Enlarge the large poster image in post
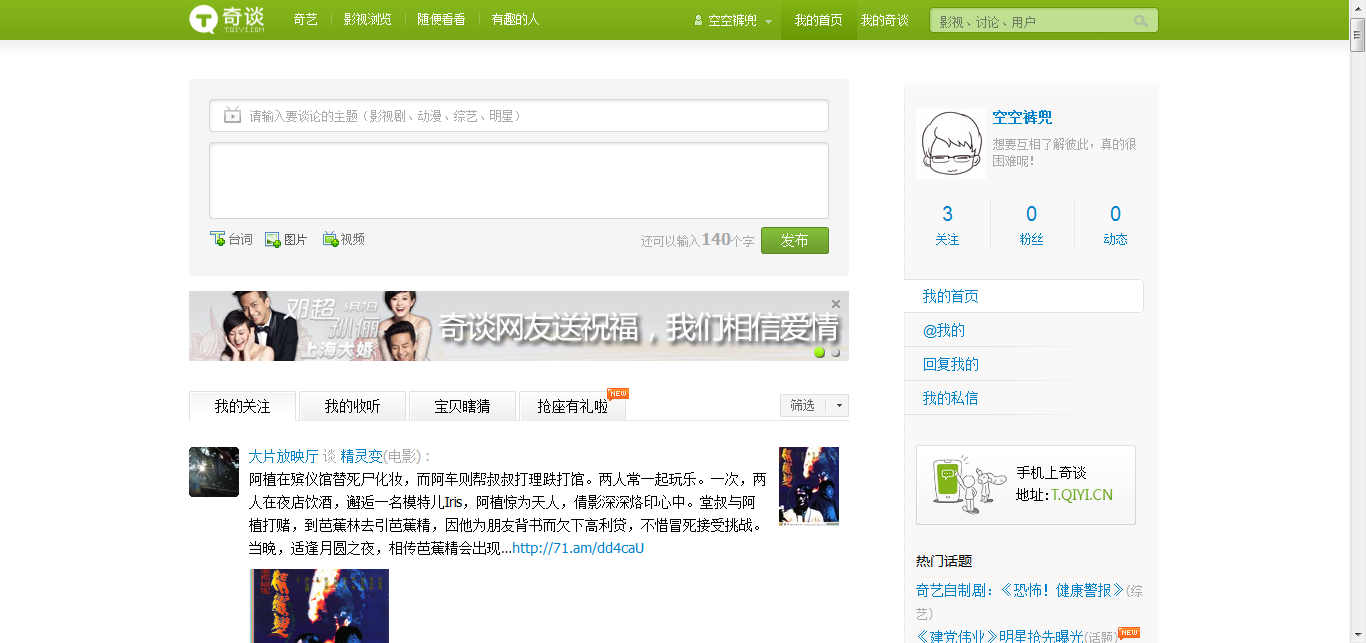 319,606
